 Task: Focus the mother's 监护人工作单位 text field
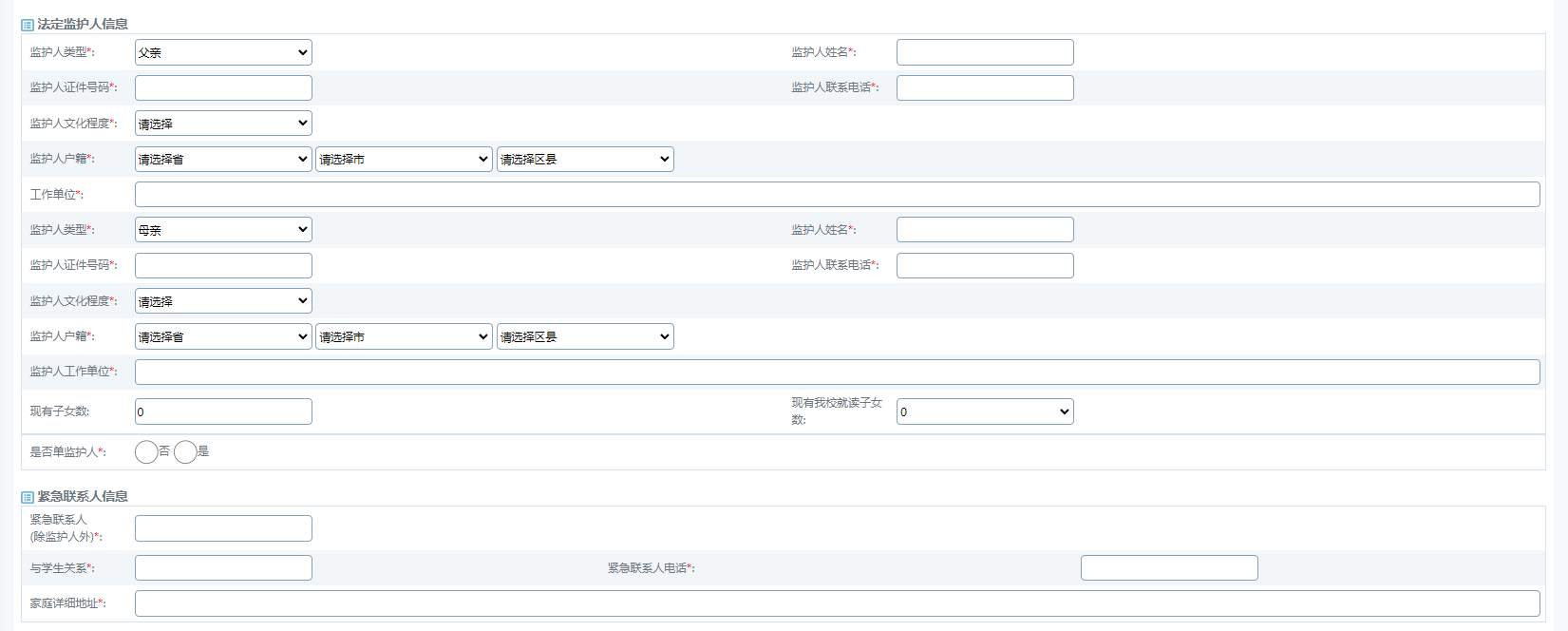(x=837, y=373)
